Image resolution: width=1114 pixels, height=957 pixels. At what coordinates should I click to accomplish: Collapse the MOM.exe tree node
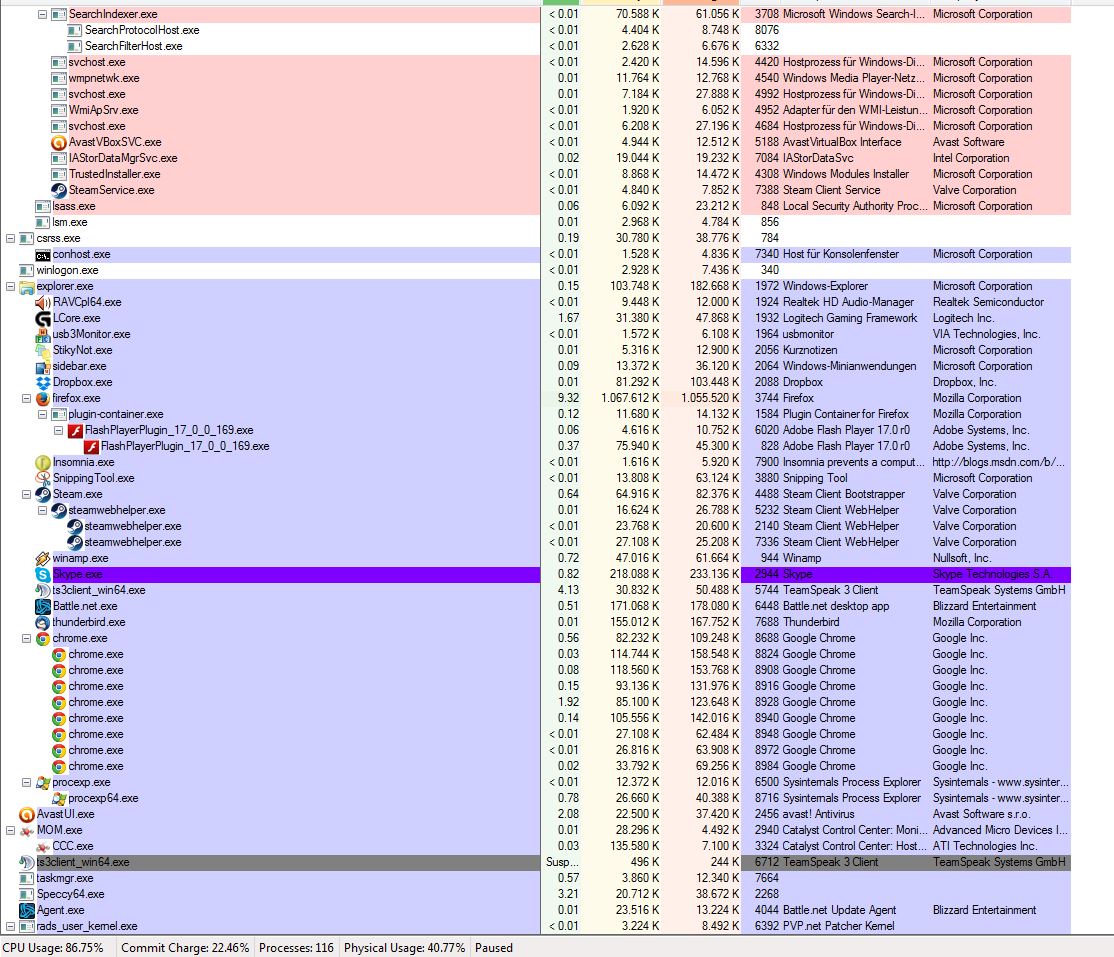pyautogui.click(x=11, y=831)
